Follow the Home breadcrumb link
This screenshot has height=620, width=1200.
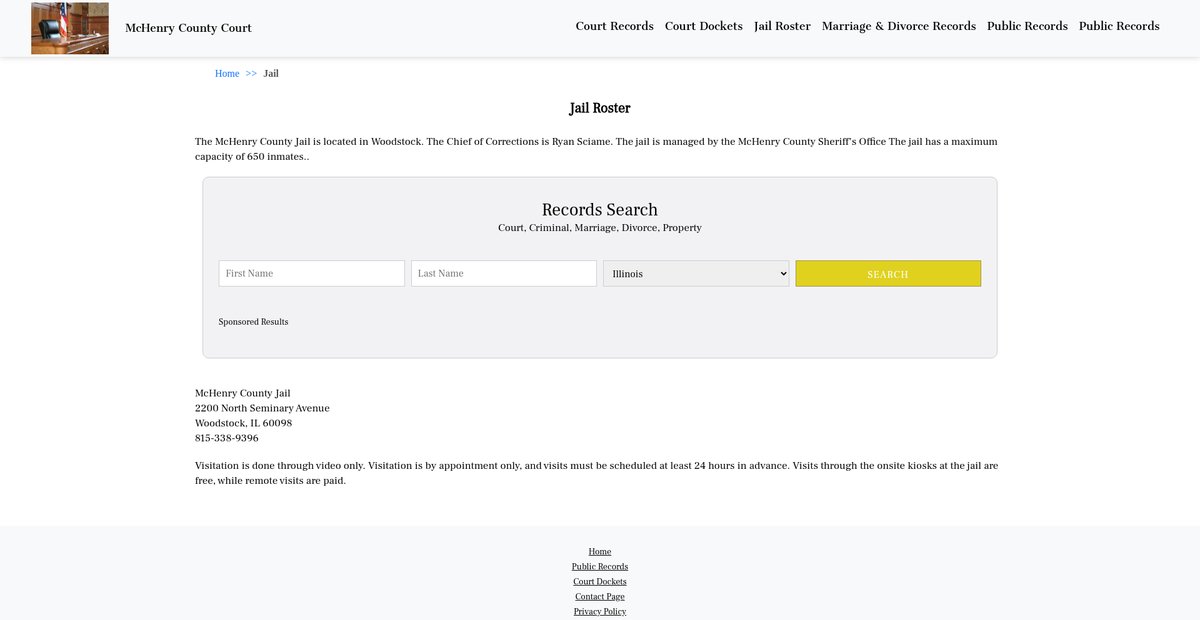(227, 74)
